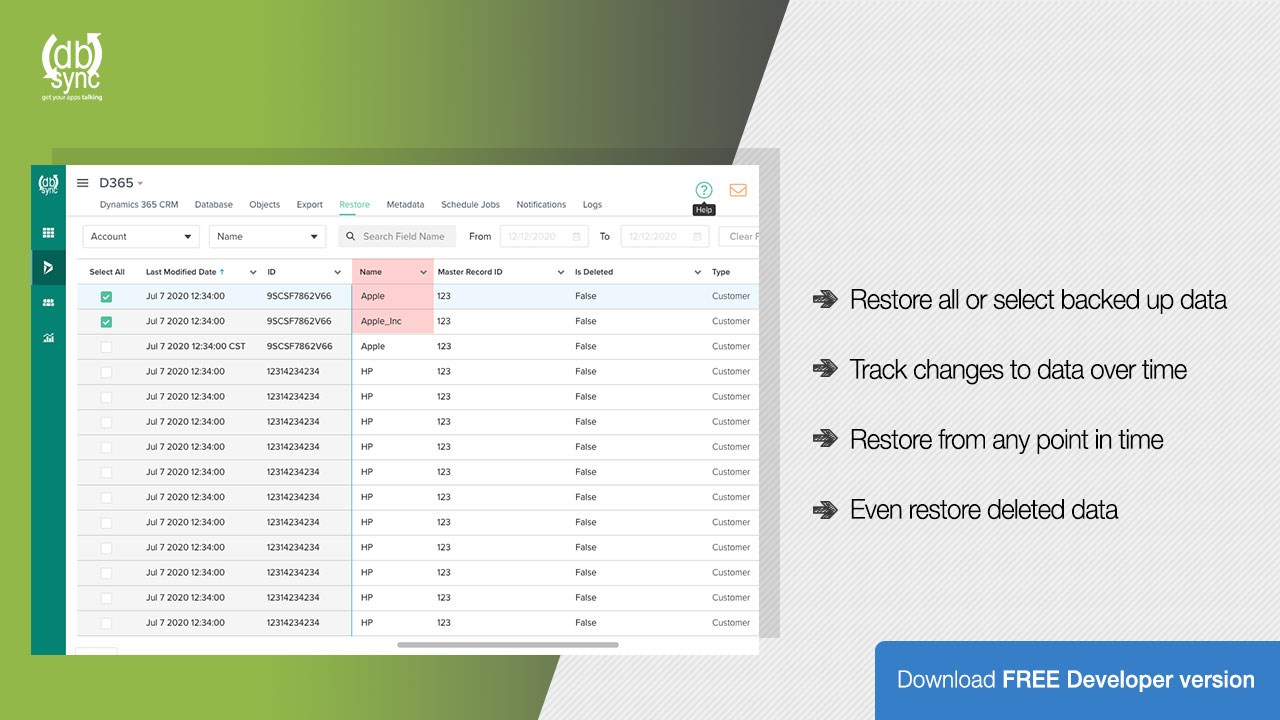The image size is (1280, 720).
Task: Click the Help question mark icon
Action: [704, 190]
